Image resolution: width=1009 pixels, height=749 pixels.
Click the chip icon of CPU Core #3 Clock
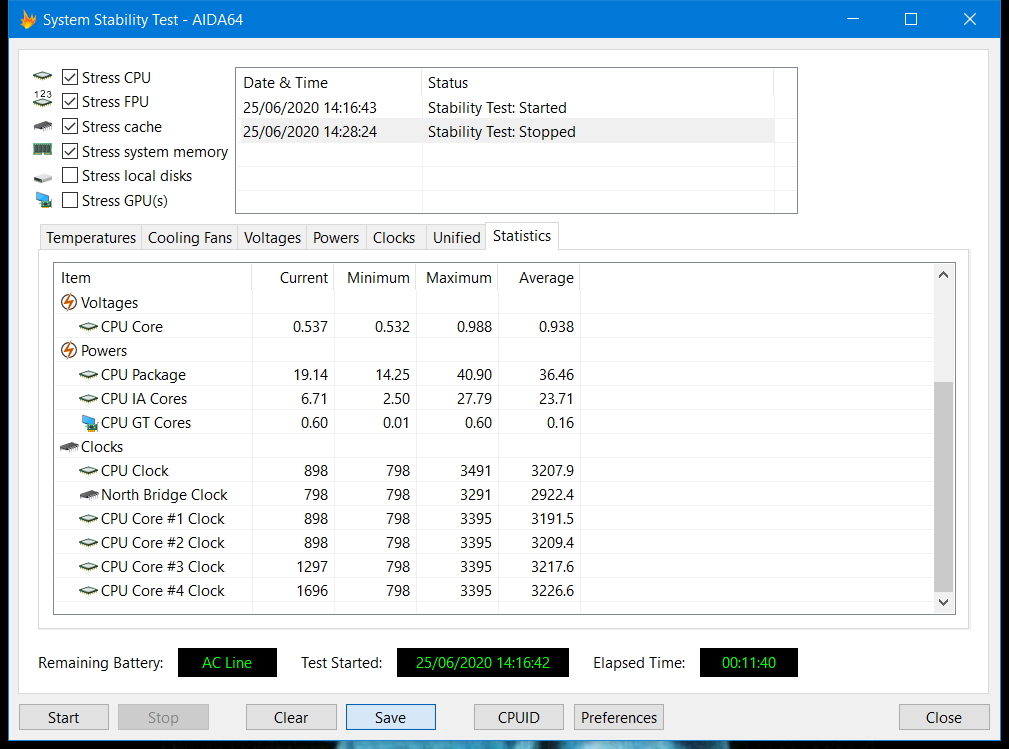[88, 567]
